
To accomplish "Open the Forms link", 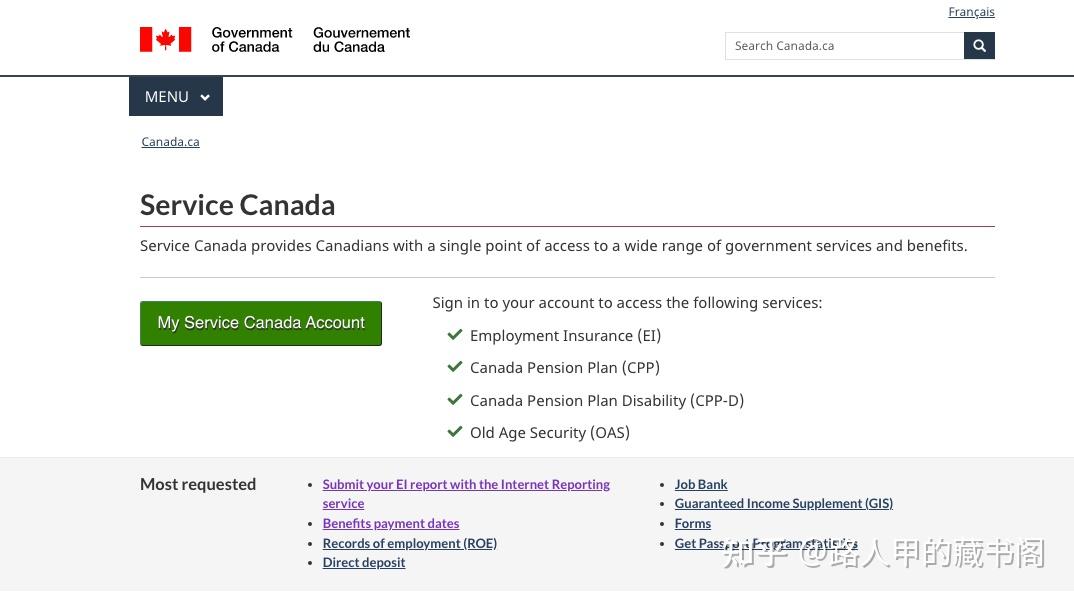I will [692, 524].
